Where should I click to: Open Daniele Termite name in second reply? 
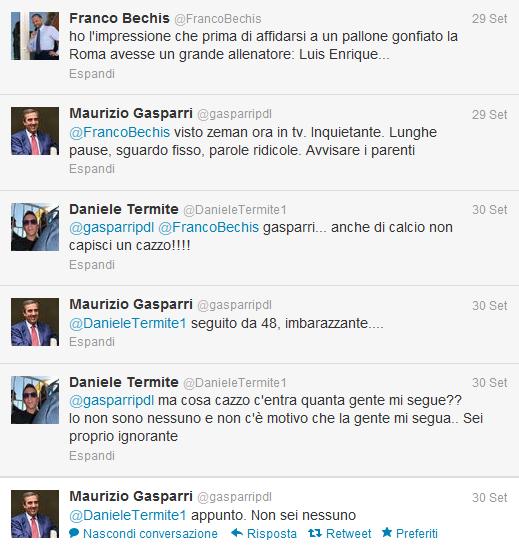pos(124,382)
